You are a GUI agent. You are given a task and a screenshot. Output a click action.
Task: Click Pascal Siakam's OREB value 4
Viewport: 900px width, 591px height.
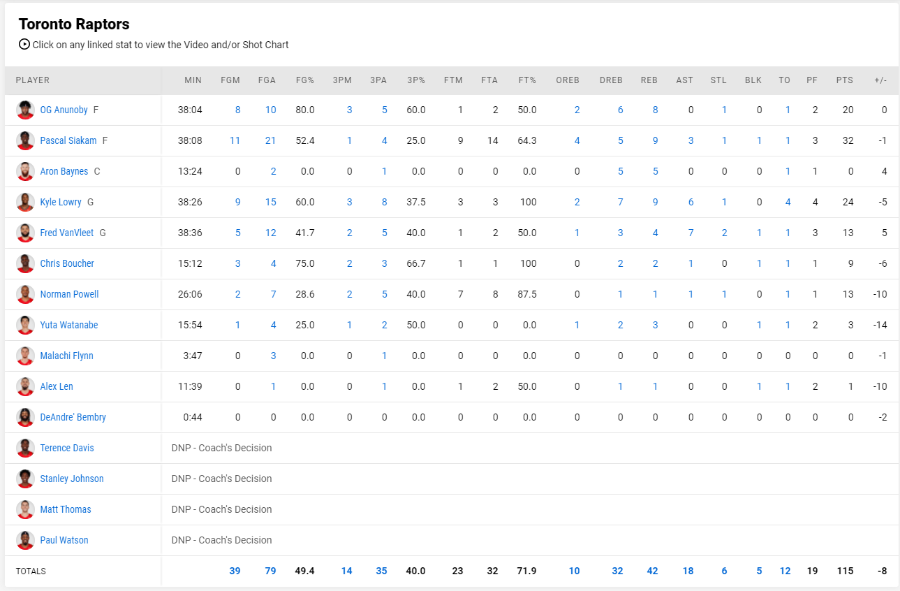pos(577,141)
